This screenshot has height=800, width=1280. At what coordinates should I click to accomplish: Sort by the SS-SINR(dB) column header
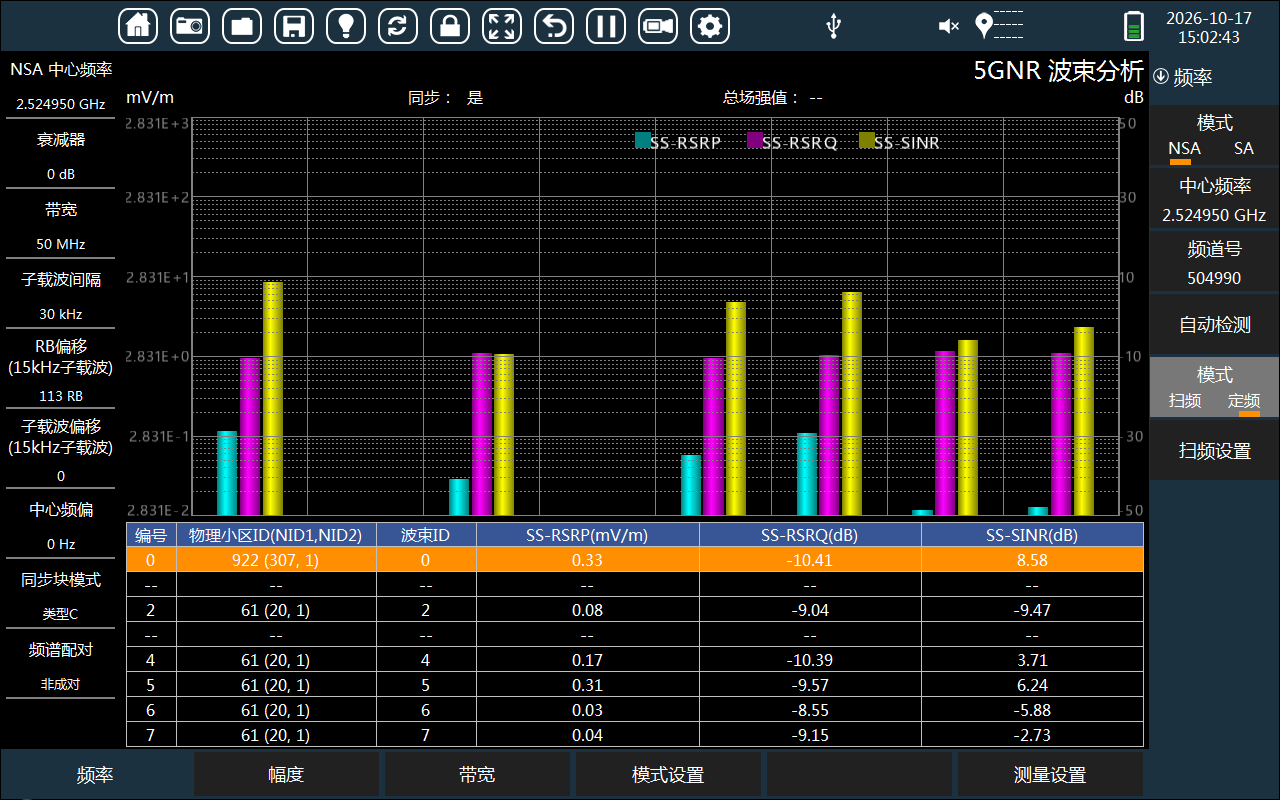click(x=1032, y=535)
